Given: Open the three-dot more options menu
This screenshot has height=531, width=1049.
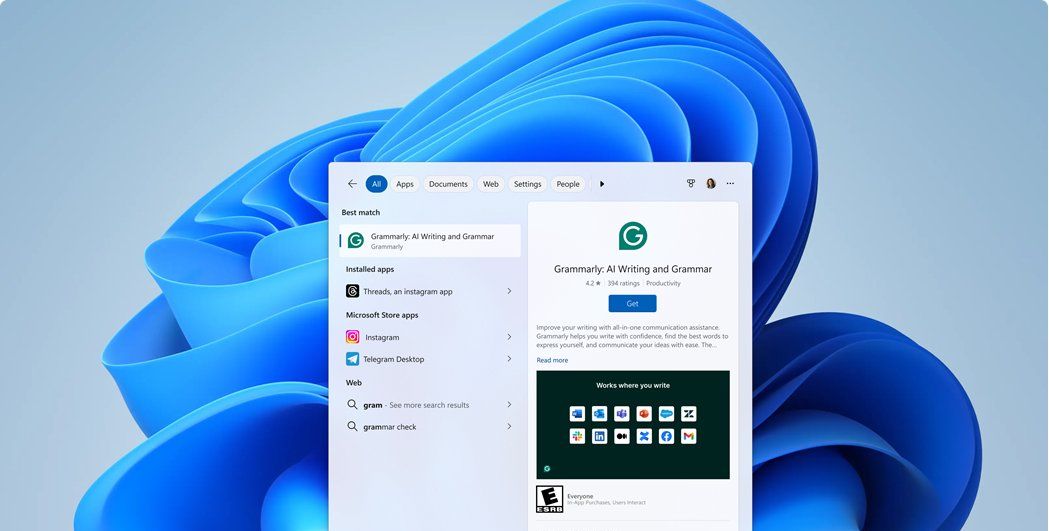Looking at the screenshot, I should coord(730,183).
